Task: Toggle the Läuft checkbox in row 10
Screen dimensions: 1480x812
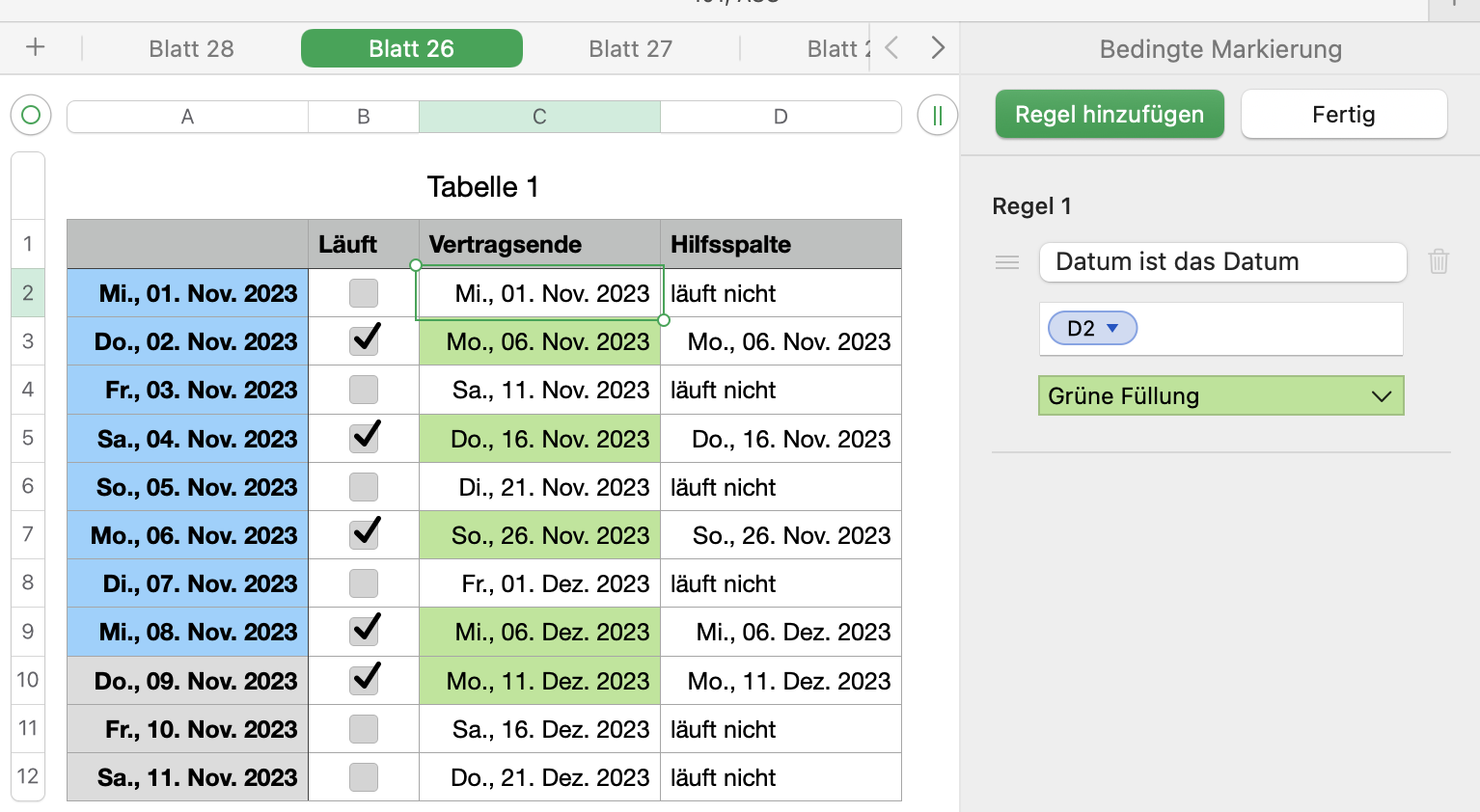Action: tap(364, 680)
